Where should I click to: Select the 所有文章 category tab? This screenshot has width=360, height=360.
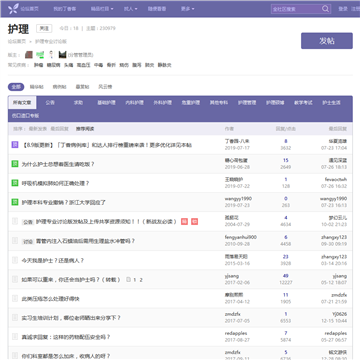tap(22, 103)
